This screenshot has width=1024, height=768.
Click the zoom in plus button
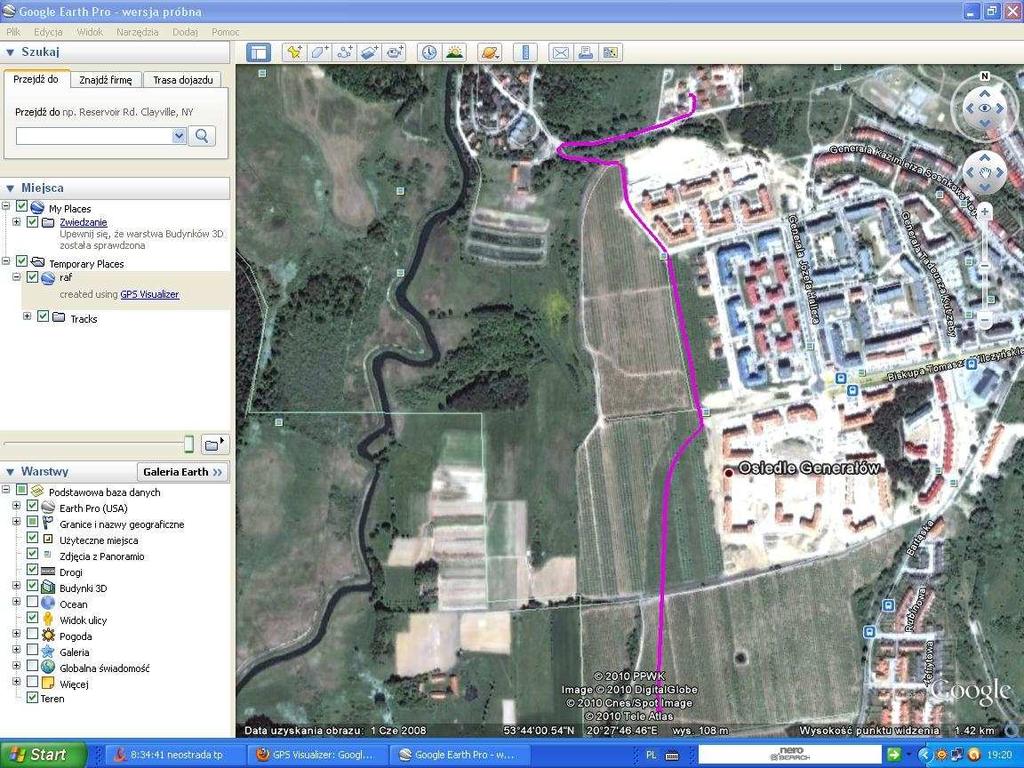[985, 212]
